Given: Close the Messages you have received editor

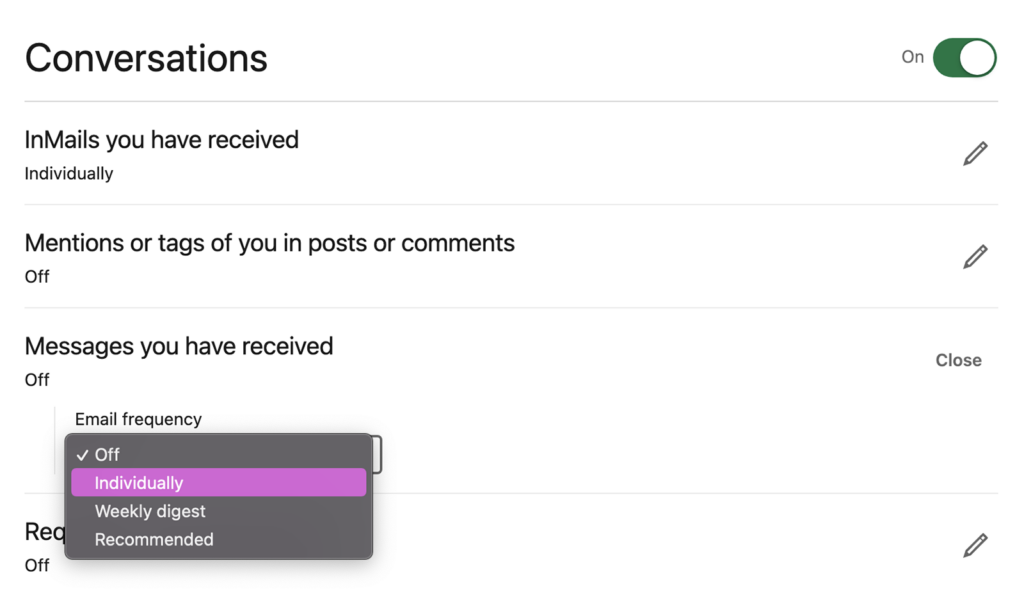Looking at the screenshot, I should 958,360.
